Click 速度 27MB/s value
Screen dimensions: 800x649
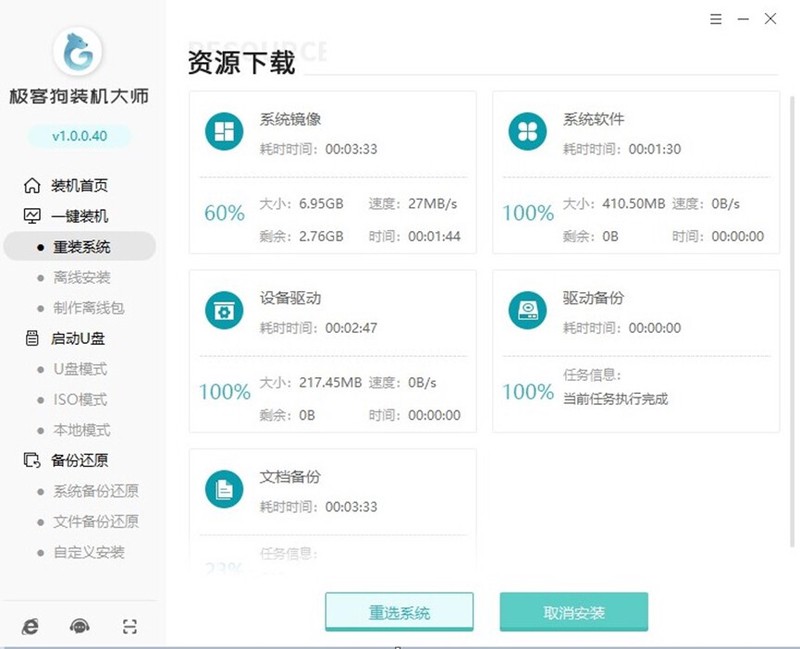(432, 204)
